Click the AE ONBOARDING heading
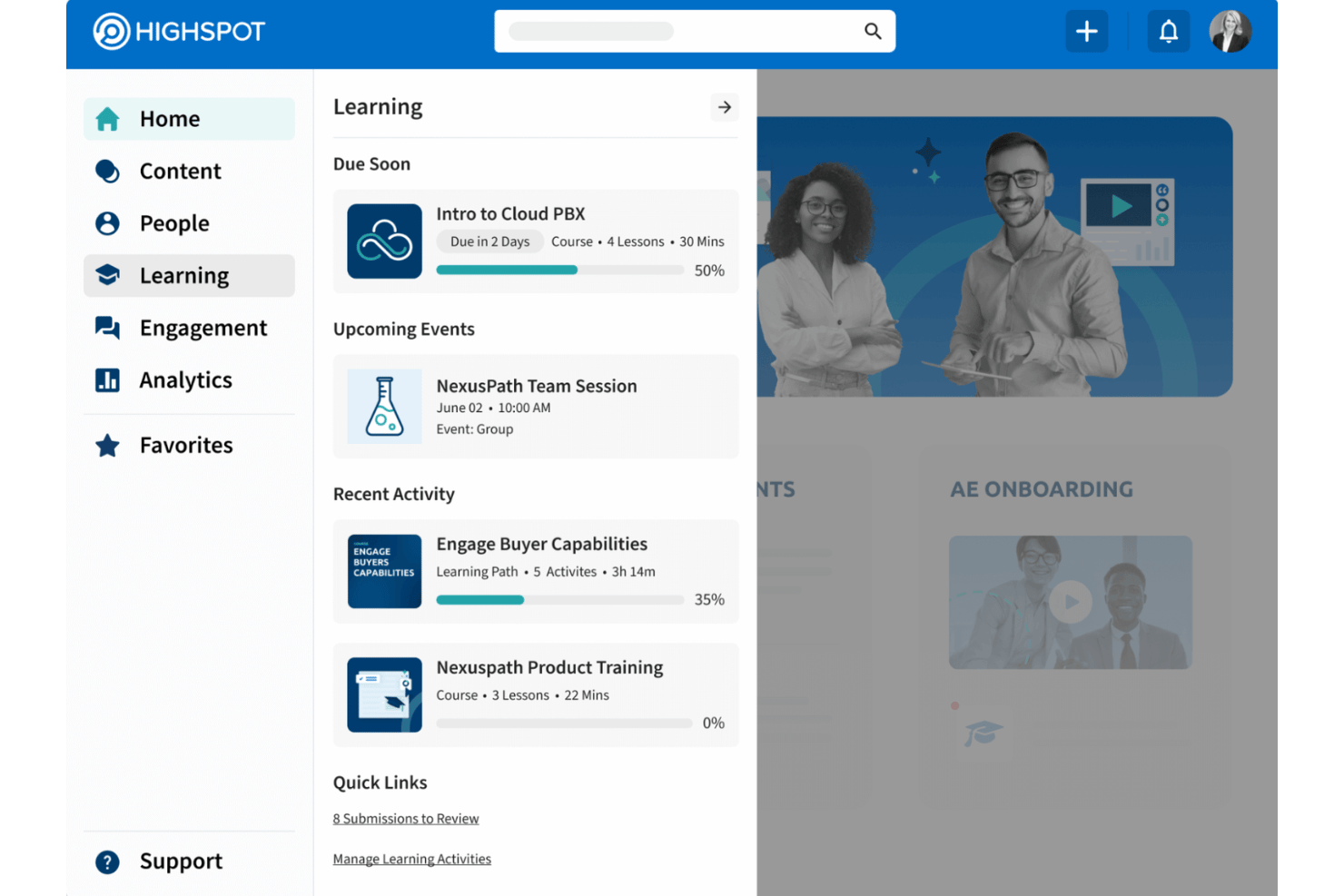Screen dimensions: 1344x896 click(x=1042, y=489)
